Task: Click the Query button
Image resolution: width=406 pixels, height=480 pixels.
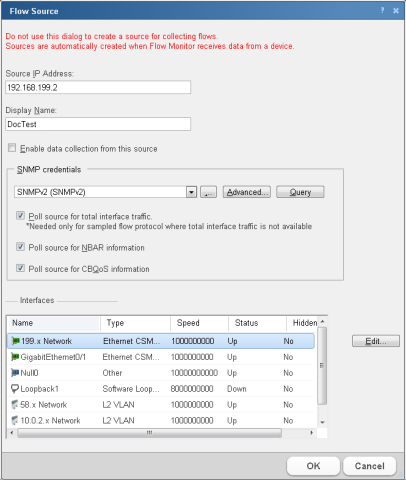Action: (x=300, y=192)
